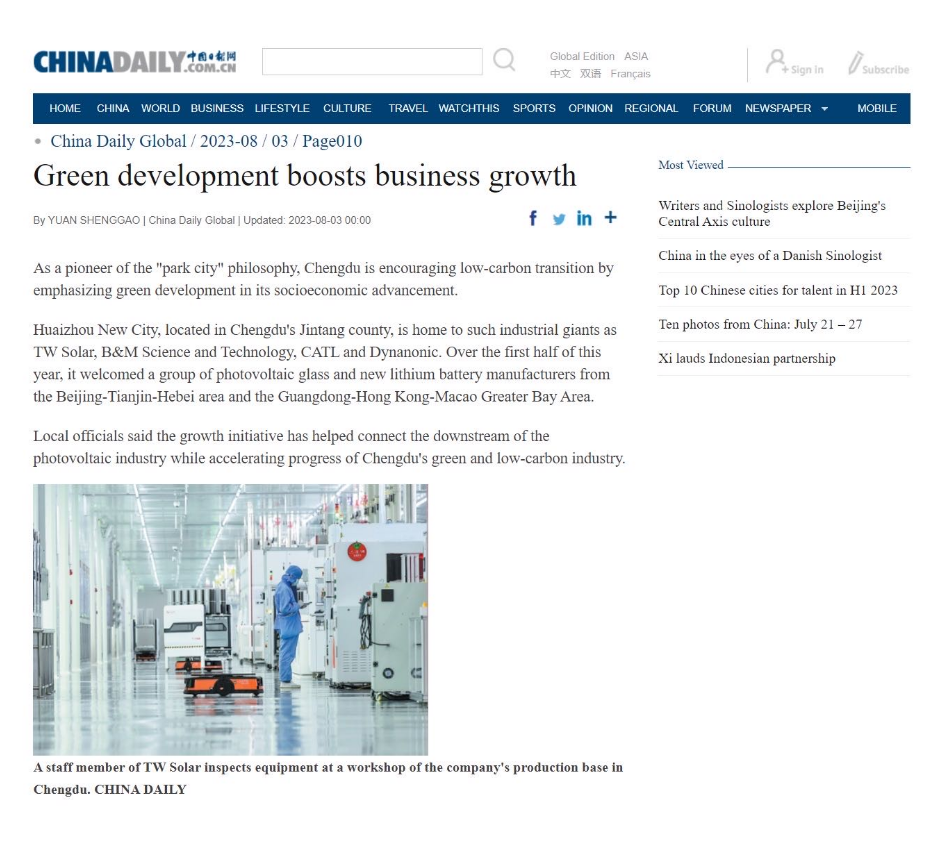Go to the Culture section
Image resolution: width=940 pixels, height=868 pixels.
[347, 108]
